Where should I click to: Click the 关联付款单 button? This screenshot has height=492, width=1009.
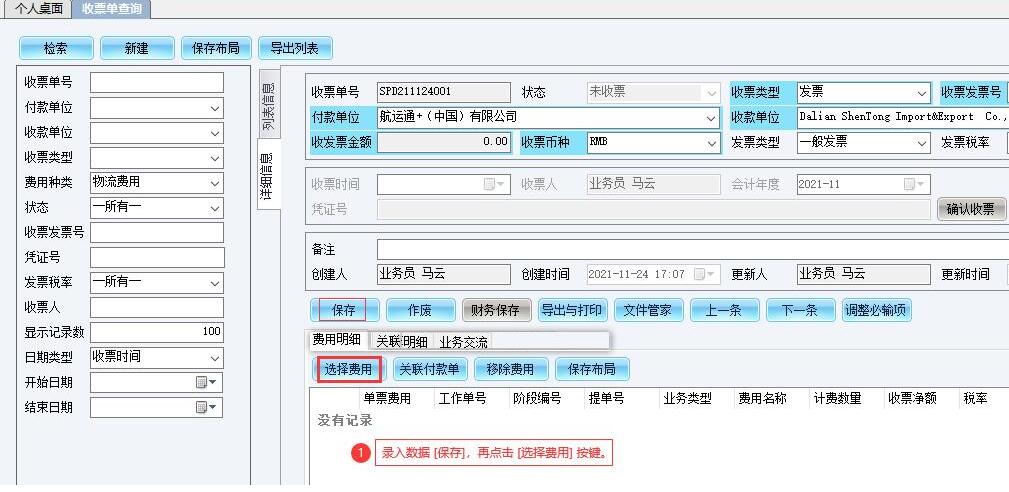[429, 369]
